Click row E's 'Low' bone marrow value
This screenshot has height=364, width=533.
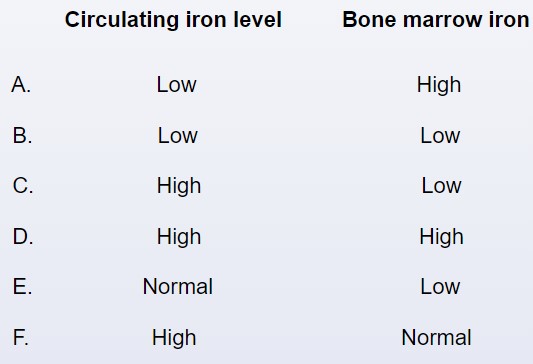(440, 287)
